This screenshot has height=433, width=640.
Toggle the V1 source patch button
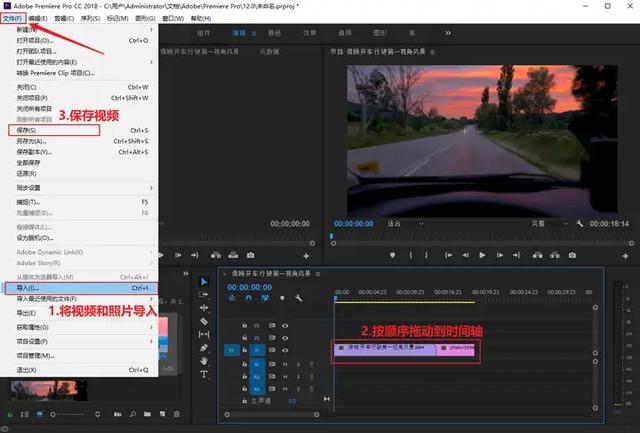click(231, 350)
